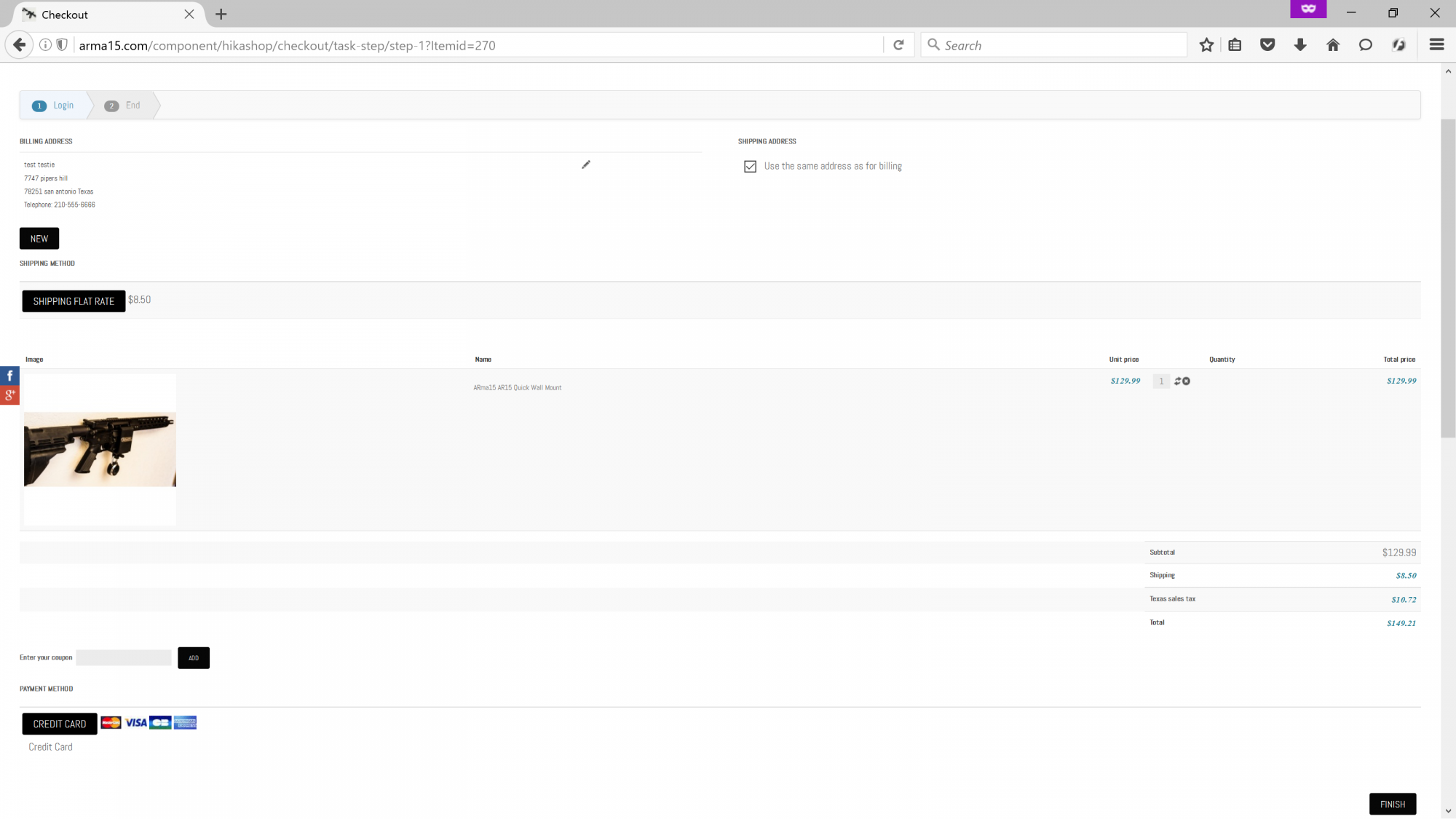Open the Facebook share side button
This screenshot has width=1456, height=819.
(x=9, y=376)
